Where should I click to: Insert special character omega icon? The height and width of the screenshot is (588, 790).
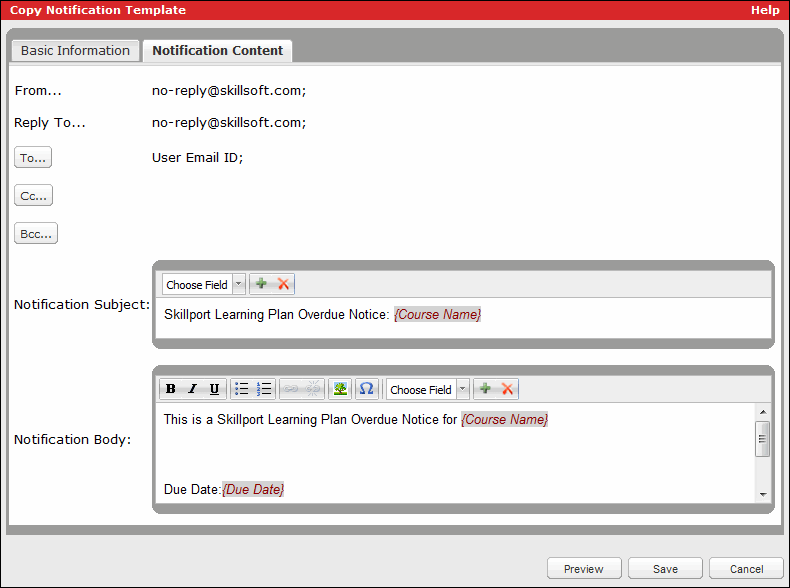(x=366, y=389)
